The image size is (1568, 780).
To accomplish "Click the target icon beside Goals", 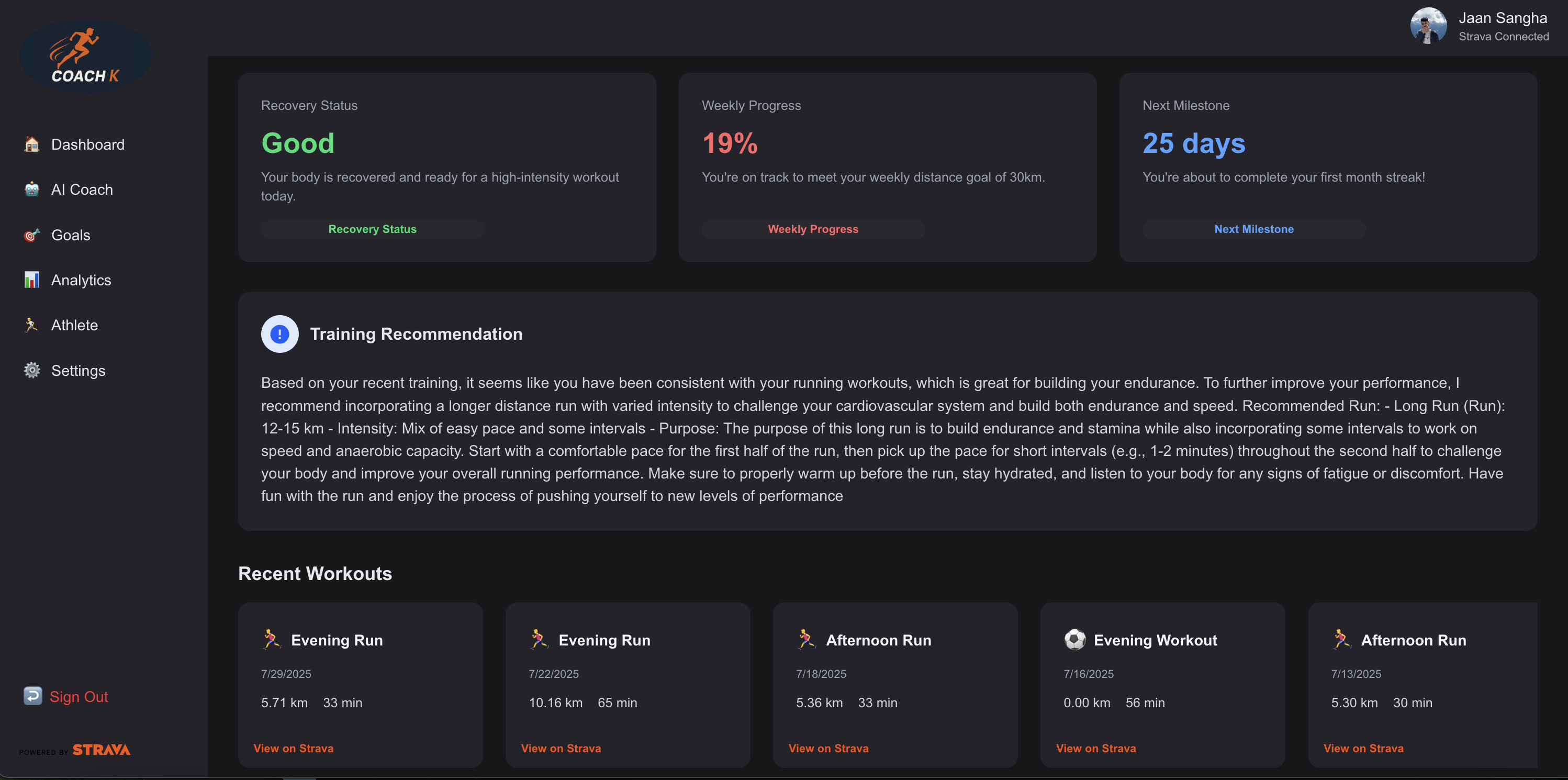I will 31,235.
